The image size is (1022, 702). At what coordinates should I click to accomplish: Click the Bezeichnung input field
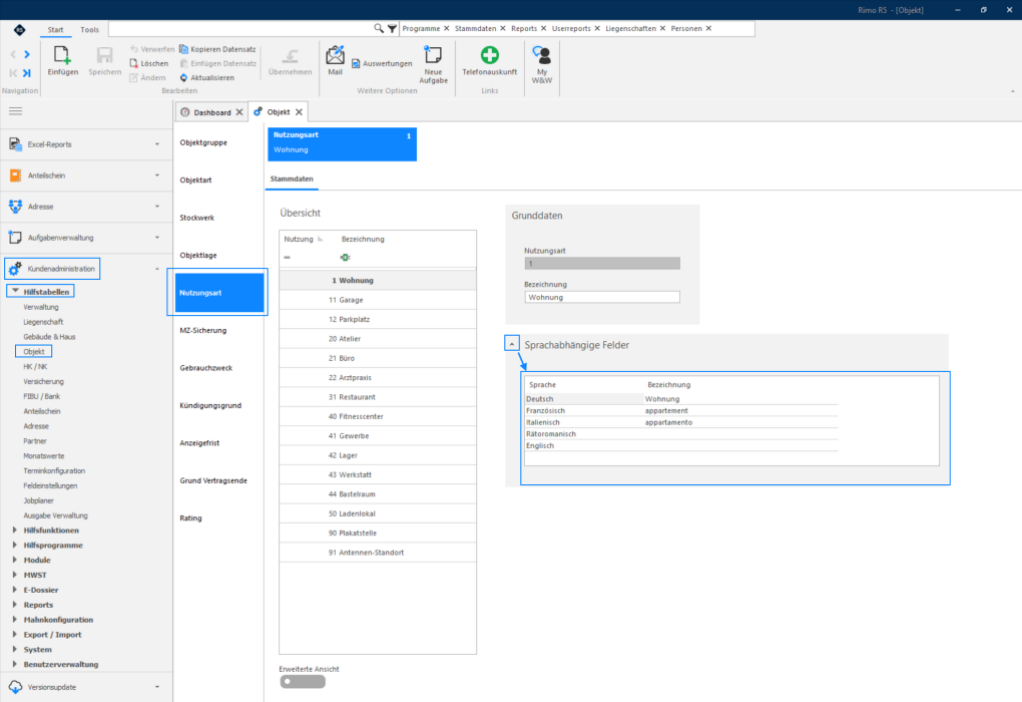click(x=602, y=297)
